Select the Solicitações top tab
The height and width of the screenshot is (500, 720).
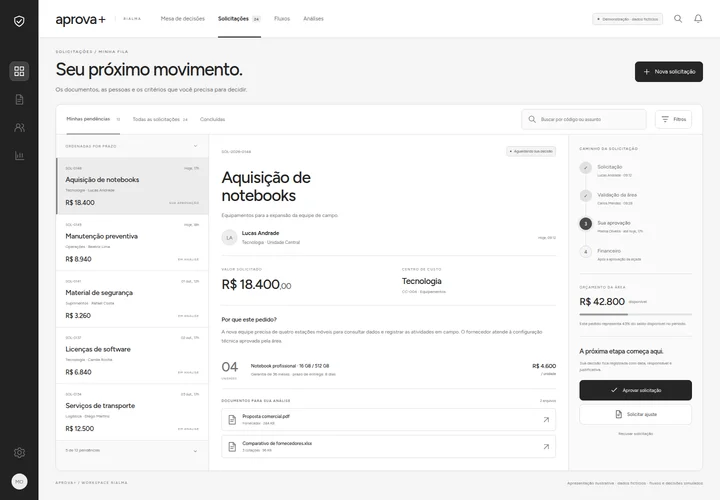pos(239,19)
